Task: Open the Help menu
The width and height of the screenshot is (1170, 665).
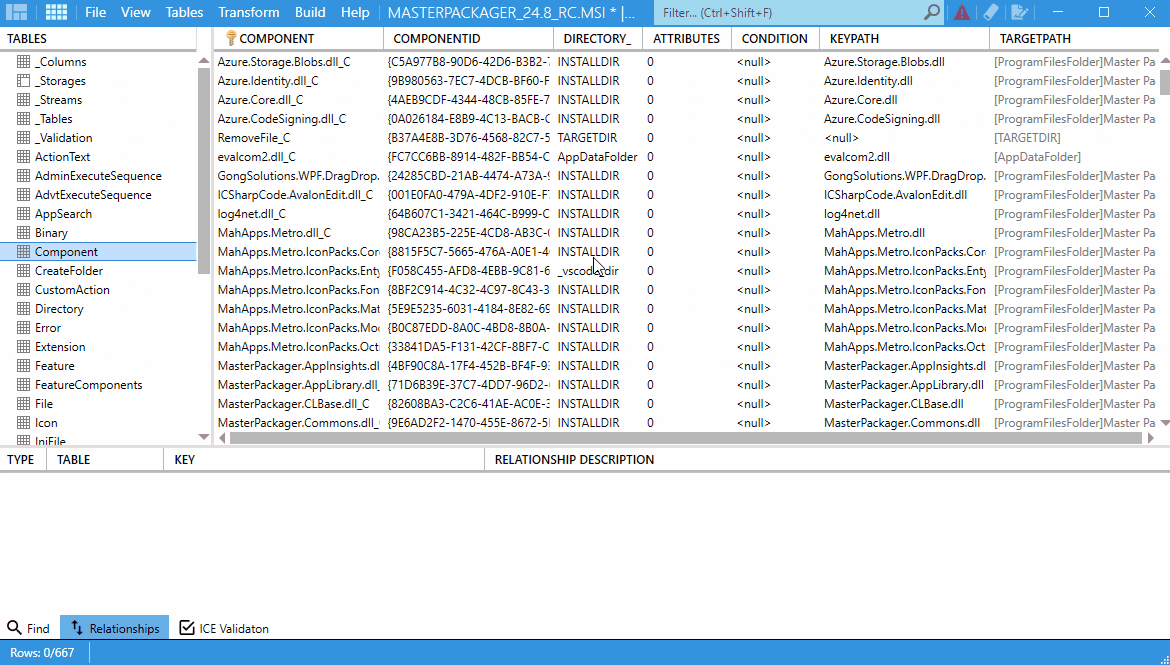Action: coord(355,12)
